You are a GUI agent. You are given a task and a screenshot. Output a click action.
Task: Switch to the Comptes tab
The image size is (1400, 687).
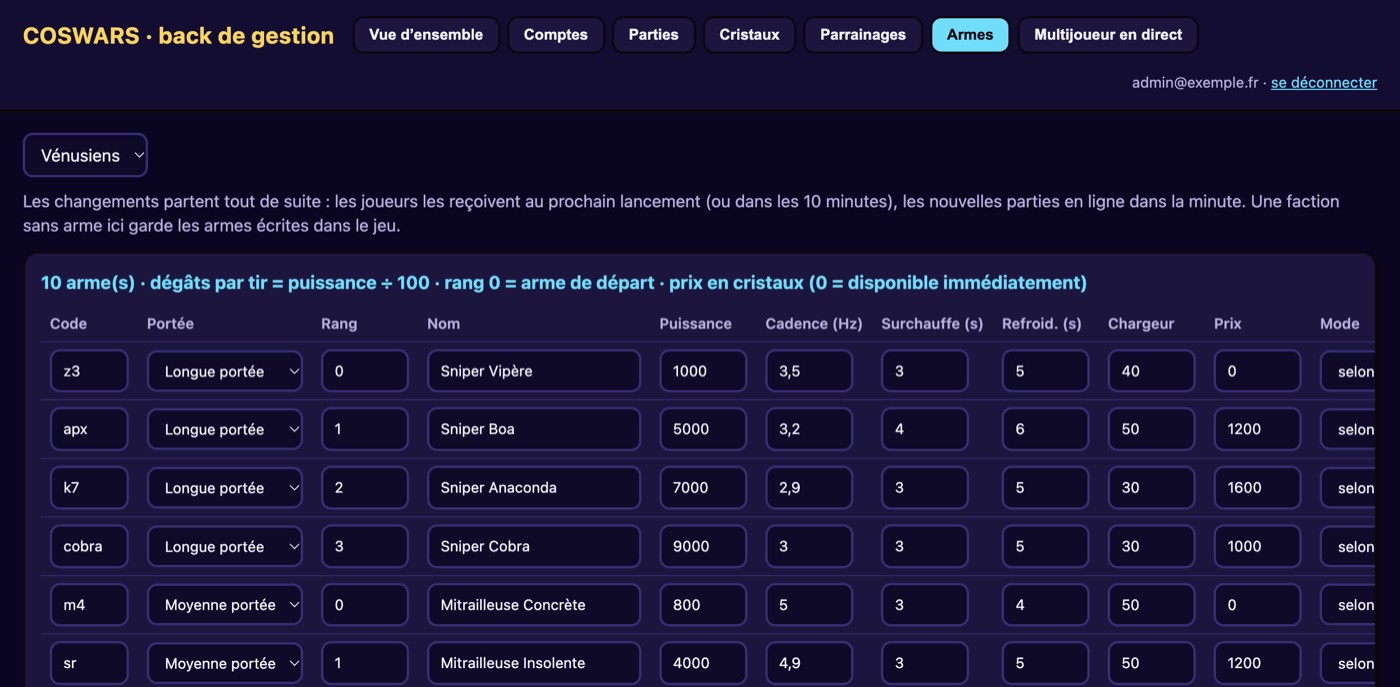click(x=556, y=35)
